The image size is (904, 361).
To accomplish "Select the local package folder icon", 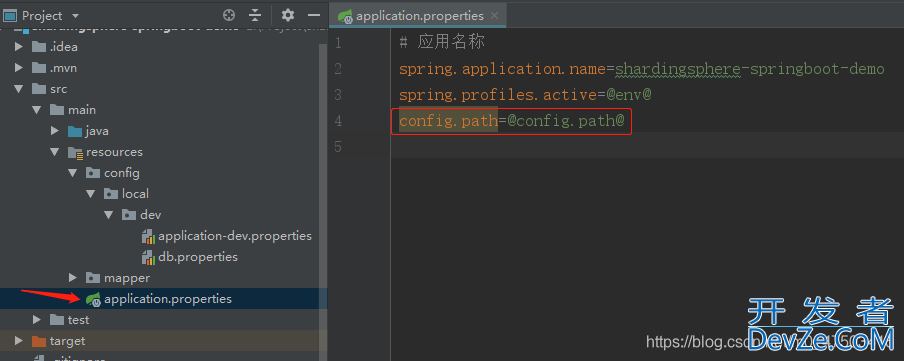I will (x=111, y=194).
